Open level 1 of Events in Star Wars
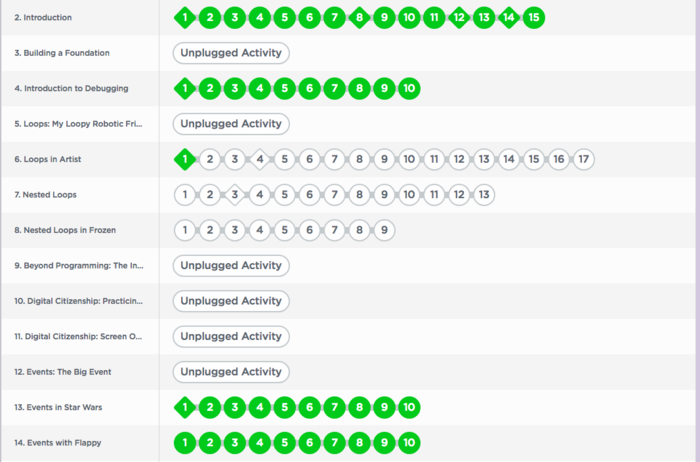 [184, 407]
